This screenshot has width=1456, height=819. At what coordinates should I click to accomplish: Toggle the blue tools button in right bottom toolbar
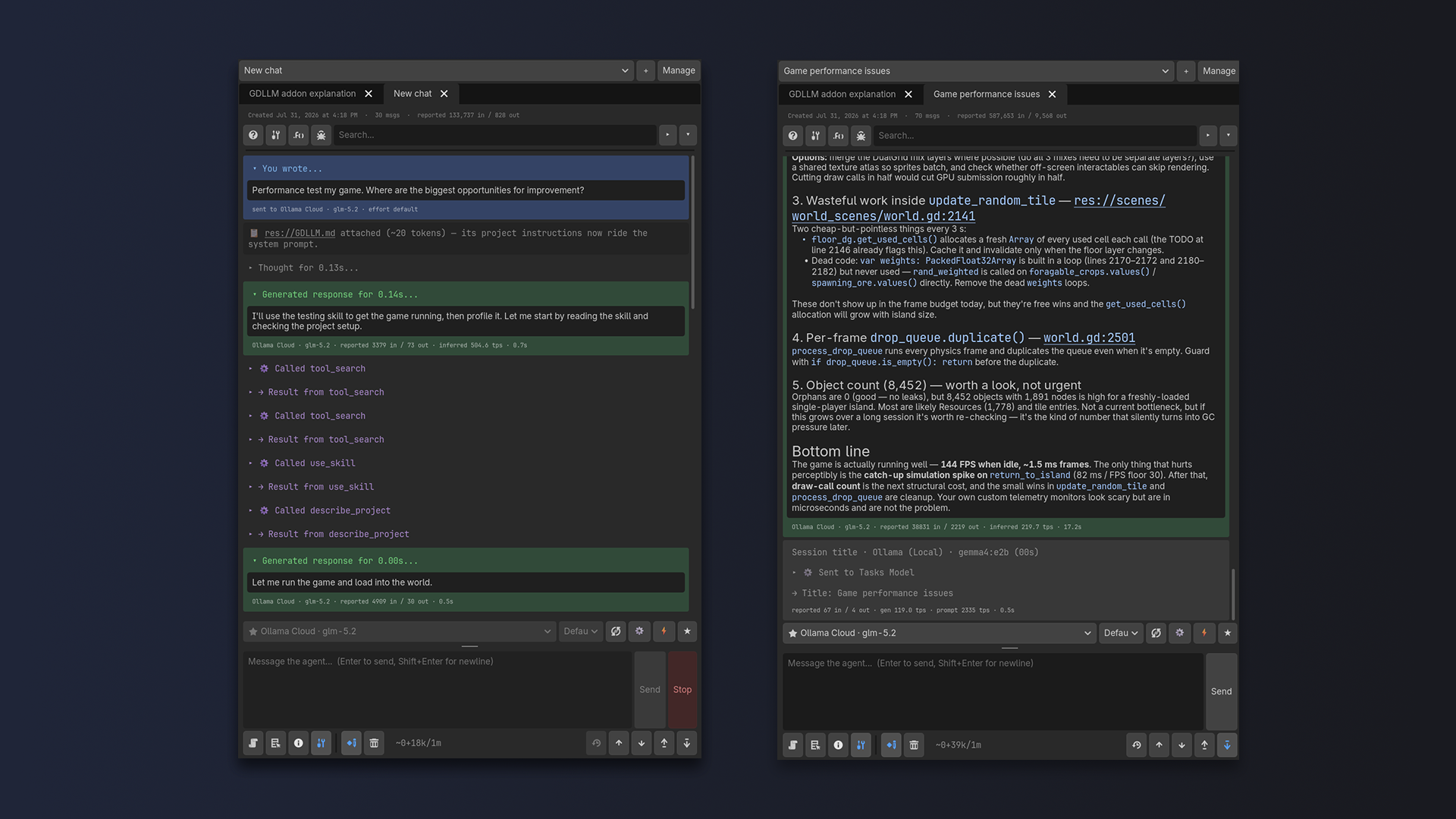[861, 745]
